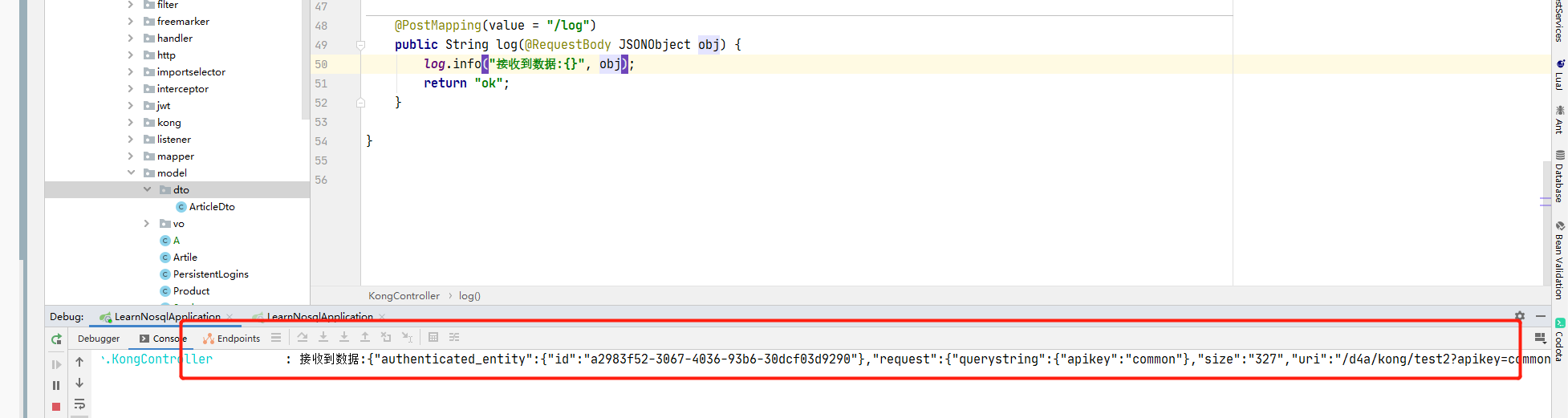Select the jwt folder
Screen dimensions: 1568x418
pos(156,106)
